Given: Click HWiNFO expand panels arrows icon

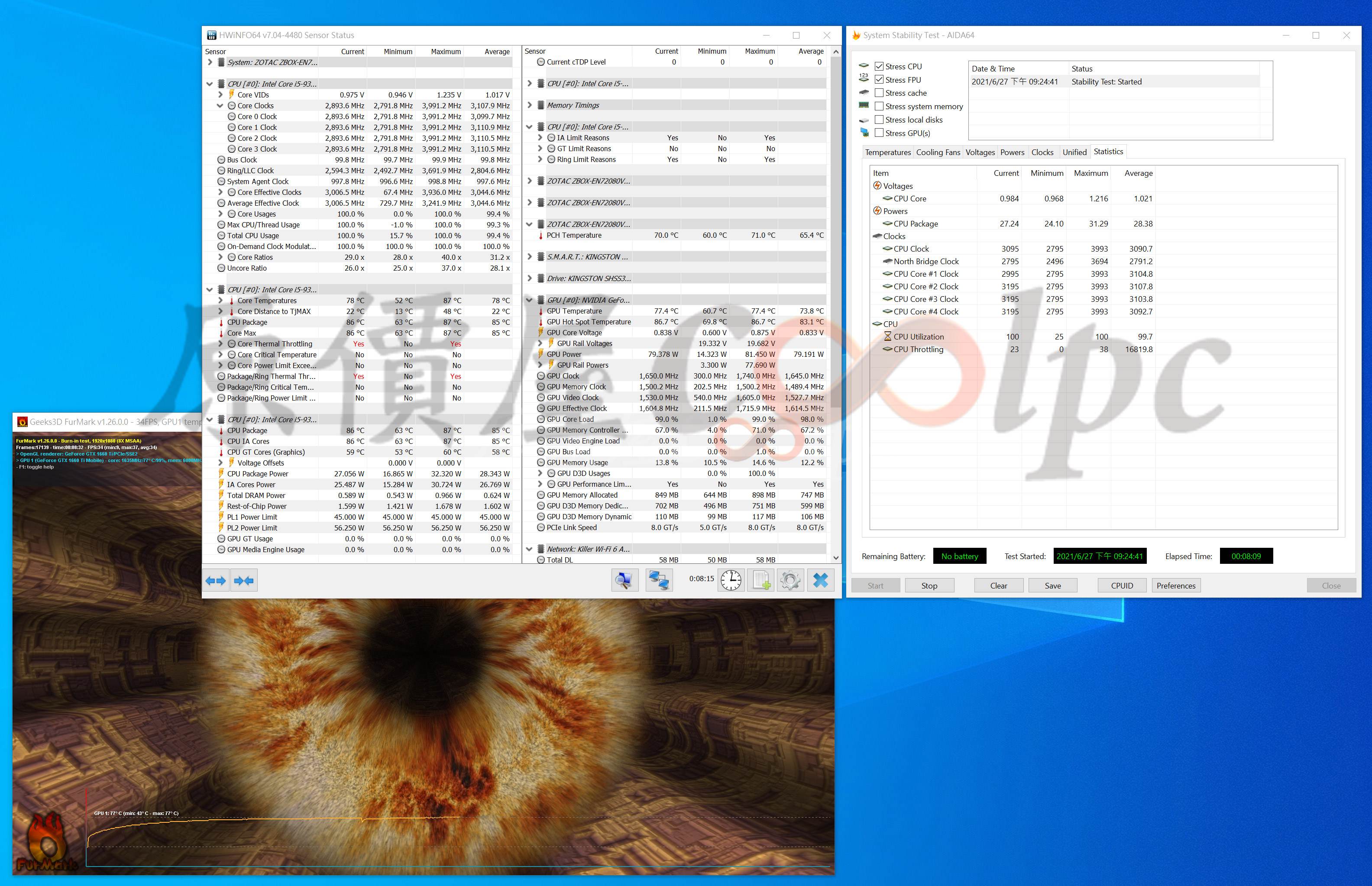Looking at the screenshot, I should click(x=216, y=581).
